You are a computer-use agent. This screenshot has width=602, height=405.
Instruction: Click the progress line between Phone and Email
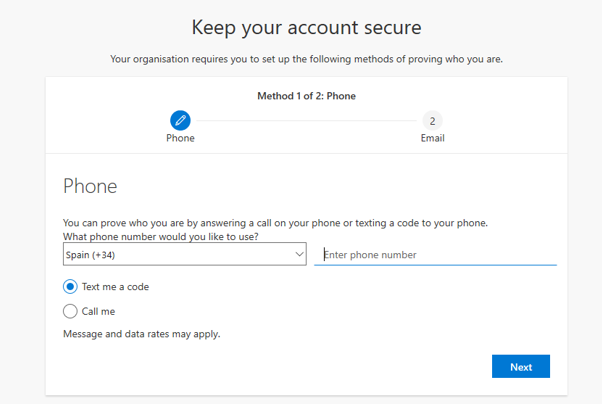click(306, 121)
